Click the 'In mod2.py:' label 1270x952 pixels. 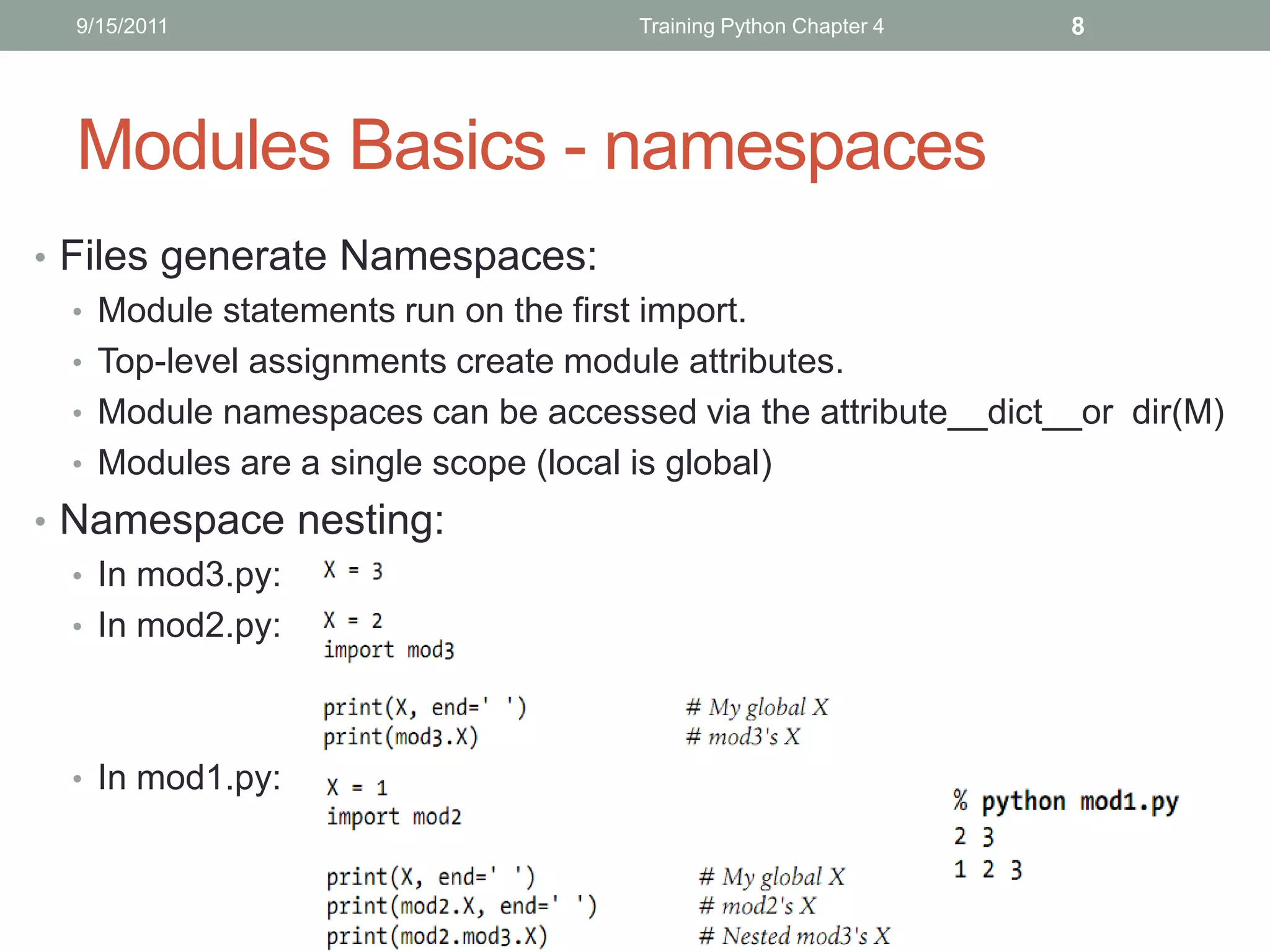(x=189, y=625)
